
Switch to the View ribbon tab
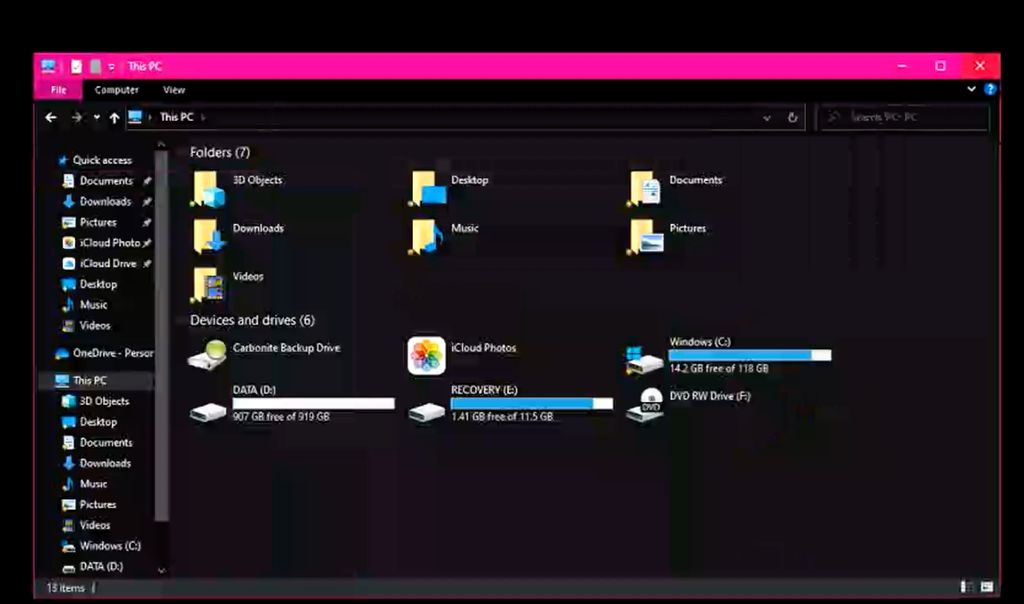[174, 90]
